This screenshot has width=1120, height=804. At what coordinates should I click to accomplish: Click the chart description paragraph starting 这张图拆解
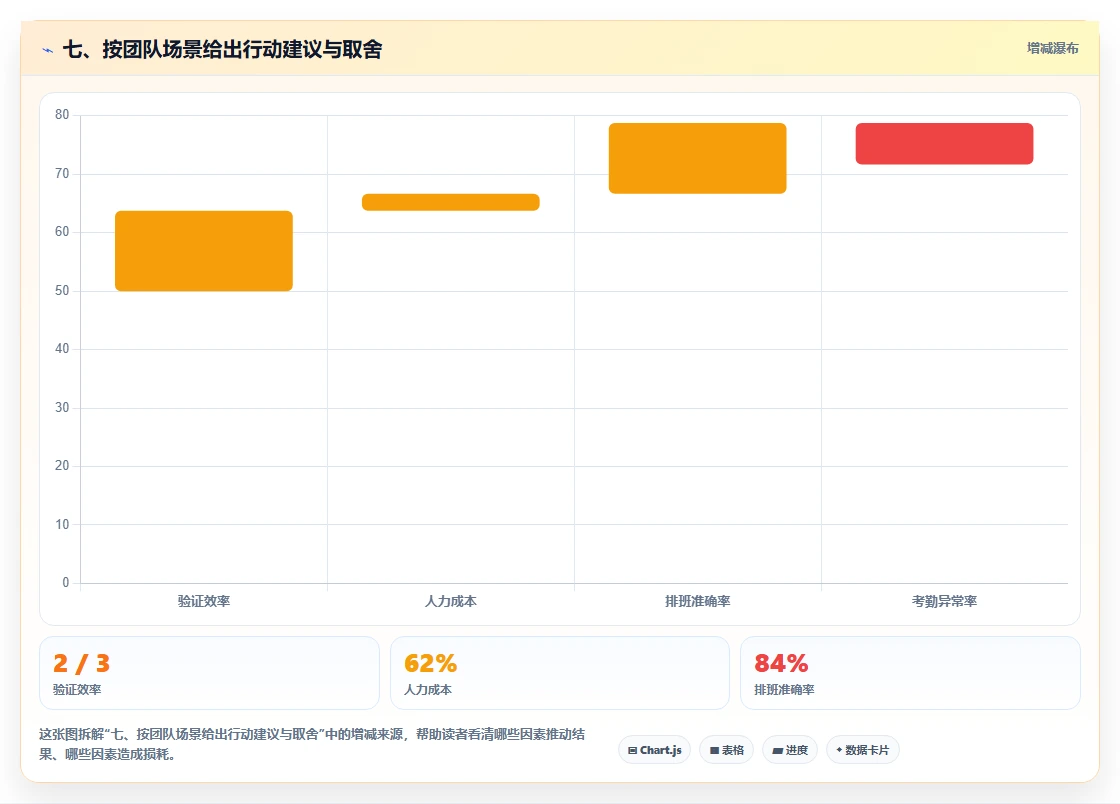312,744
